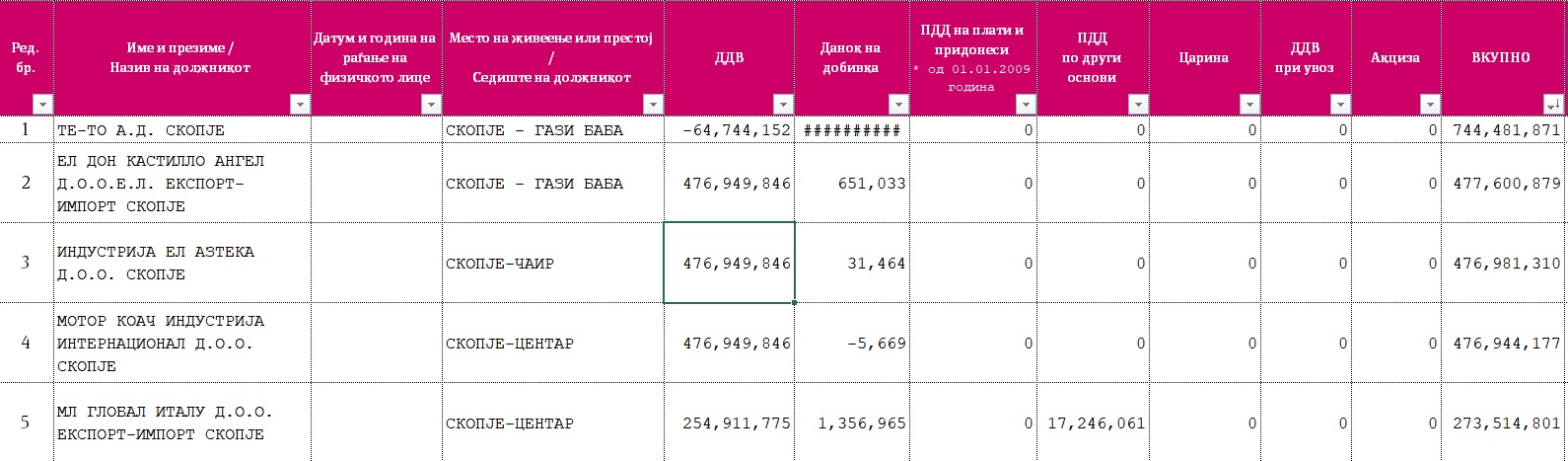Open the ДДВ column filter dropdown
Screen dimensions: 1568x461
(783, 105)
